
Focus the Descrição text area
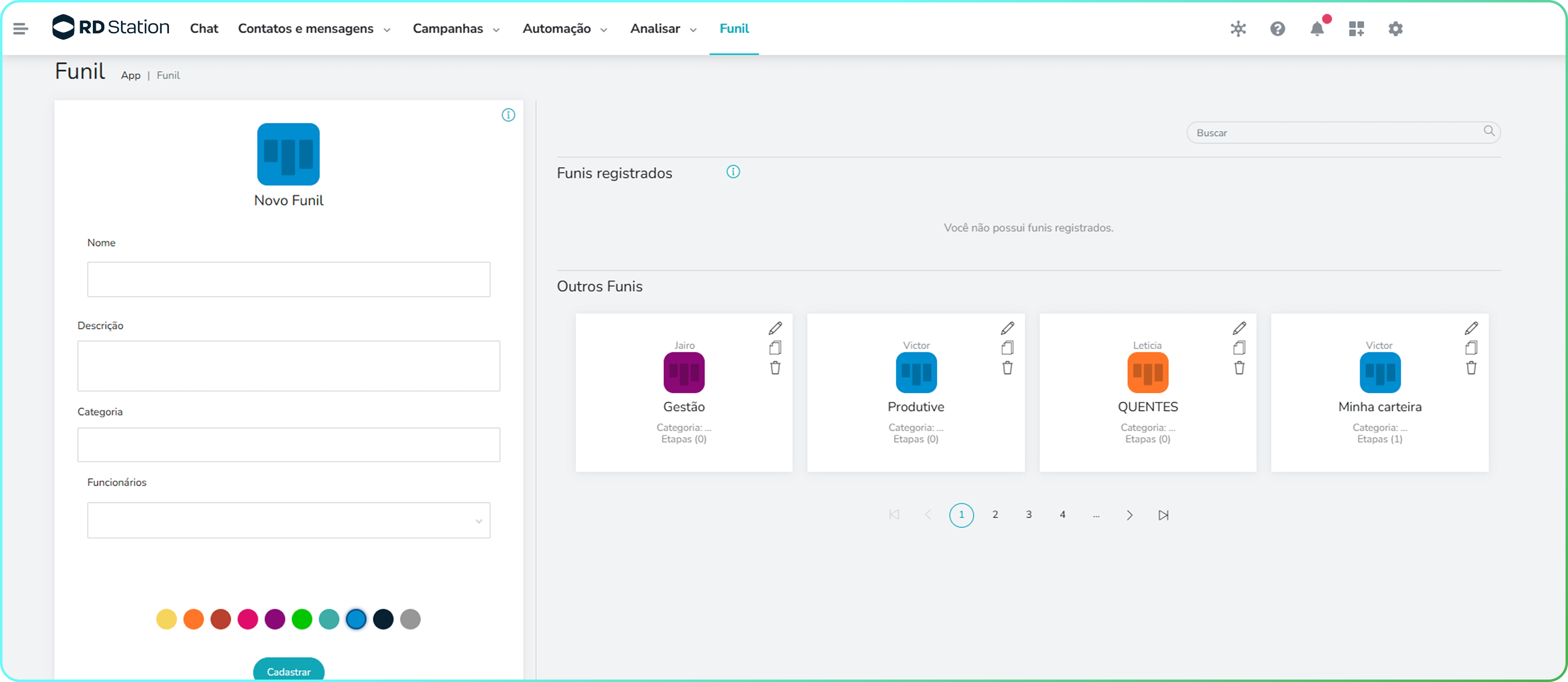(288, 366)
